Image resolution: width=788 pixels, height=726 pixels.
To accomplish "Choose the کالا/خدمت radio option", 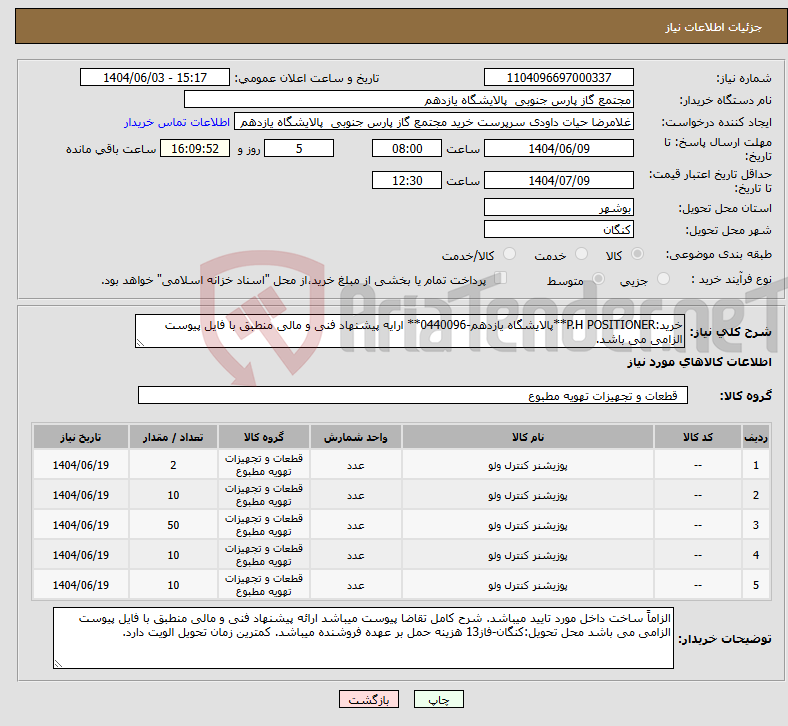I will (509, 255).
